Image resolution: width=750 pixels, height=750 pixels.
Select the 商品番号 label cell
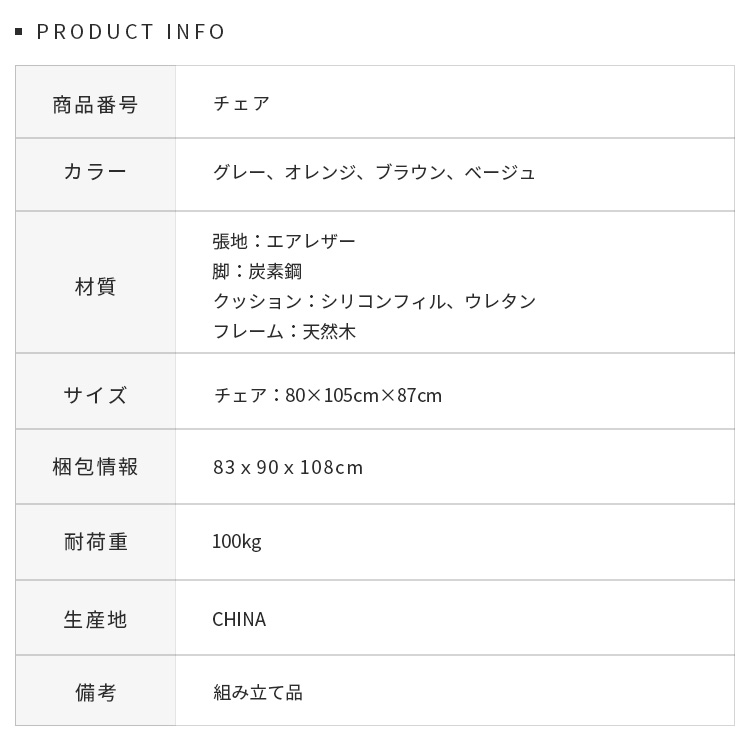point(95,104)
